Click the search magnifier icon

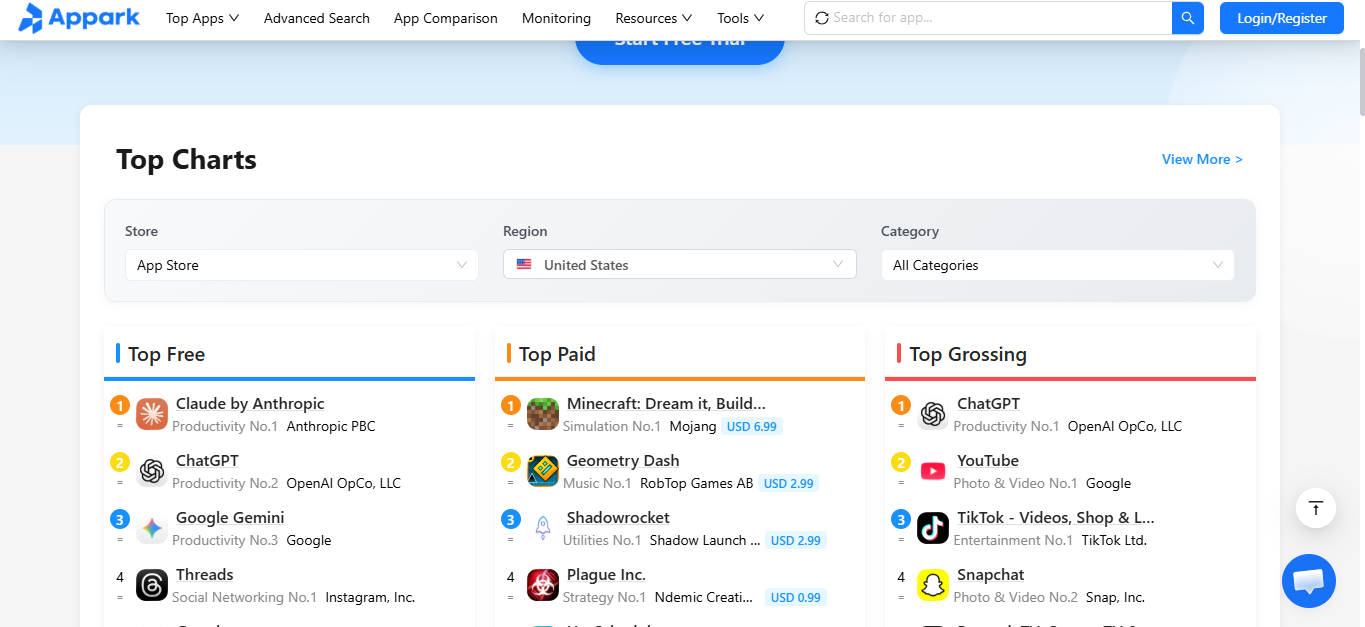(1187, 17)
